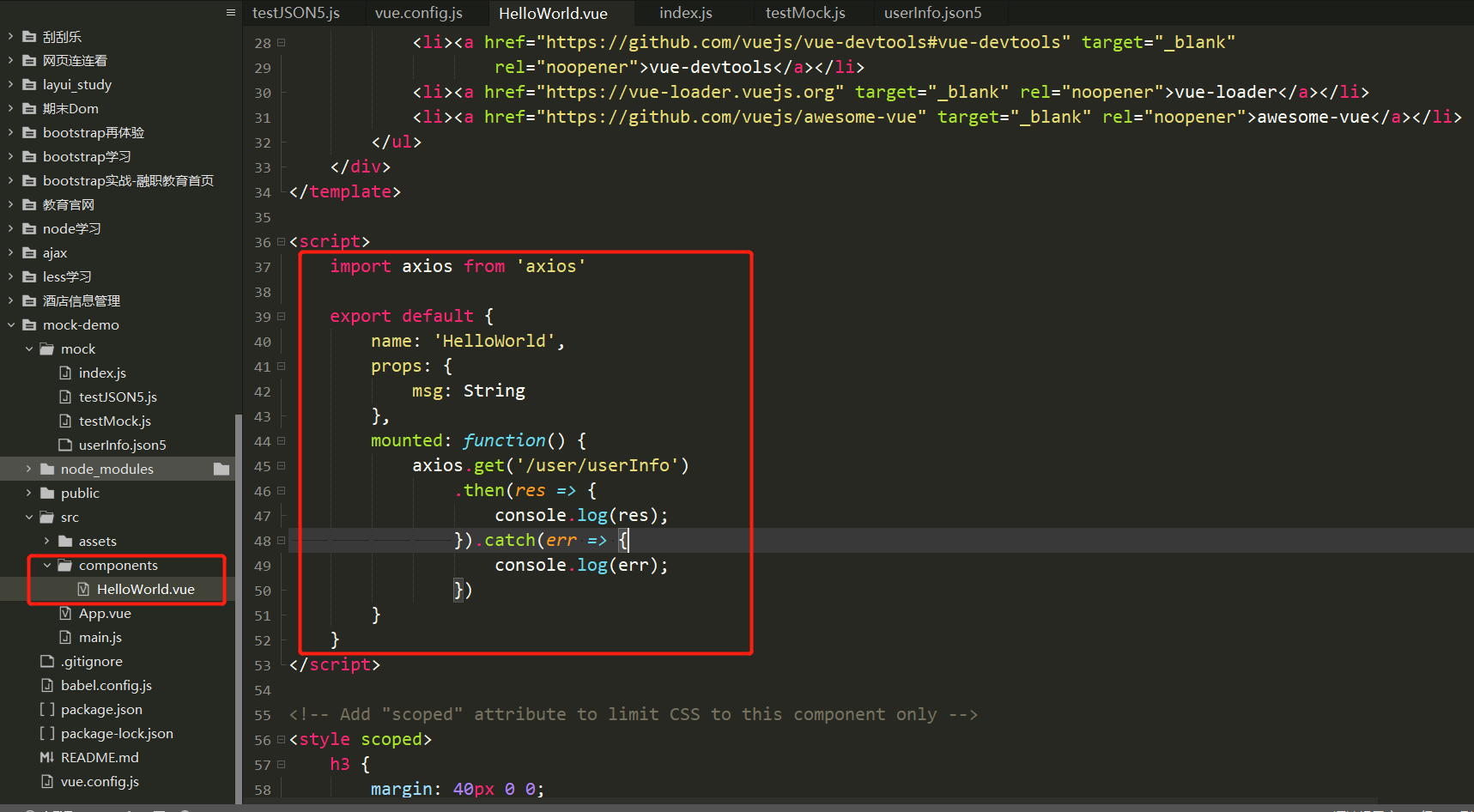Click the folder icon beside public
The width and height of the screenshot is (1474, 812).
pyautogui.click(x=47, y=494)
